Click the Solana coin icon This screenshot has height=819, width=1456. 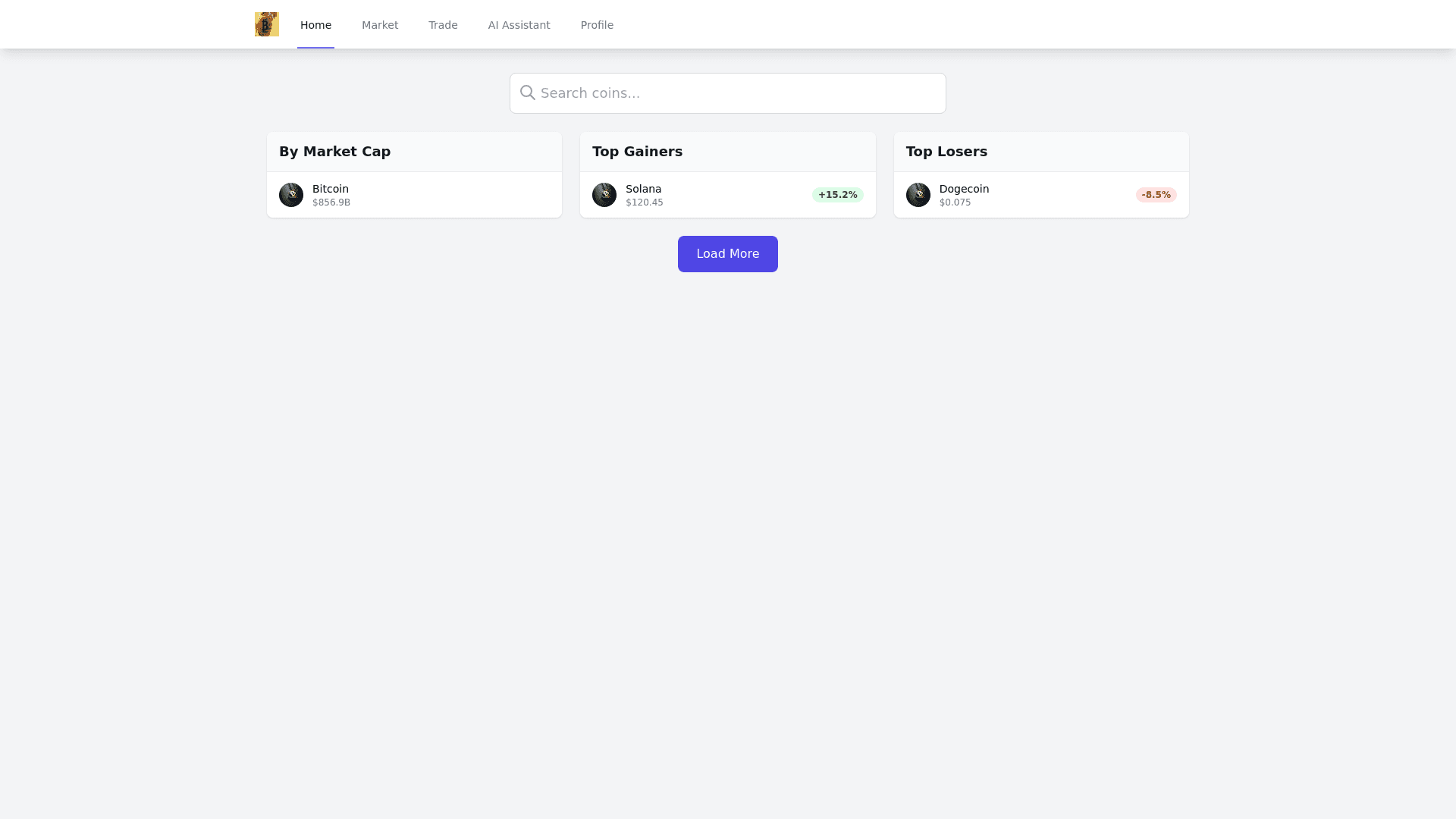pos(604,195)
